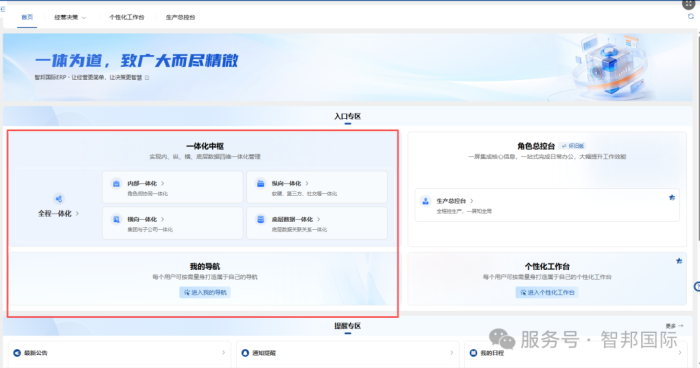Viewport: 700px width, 368px height.
Task: Click the 更多 link in 提醒专区
Action: pos(674,326)
